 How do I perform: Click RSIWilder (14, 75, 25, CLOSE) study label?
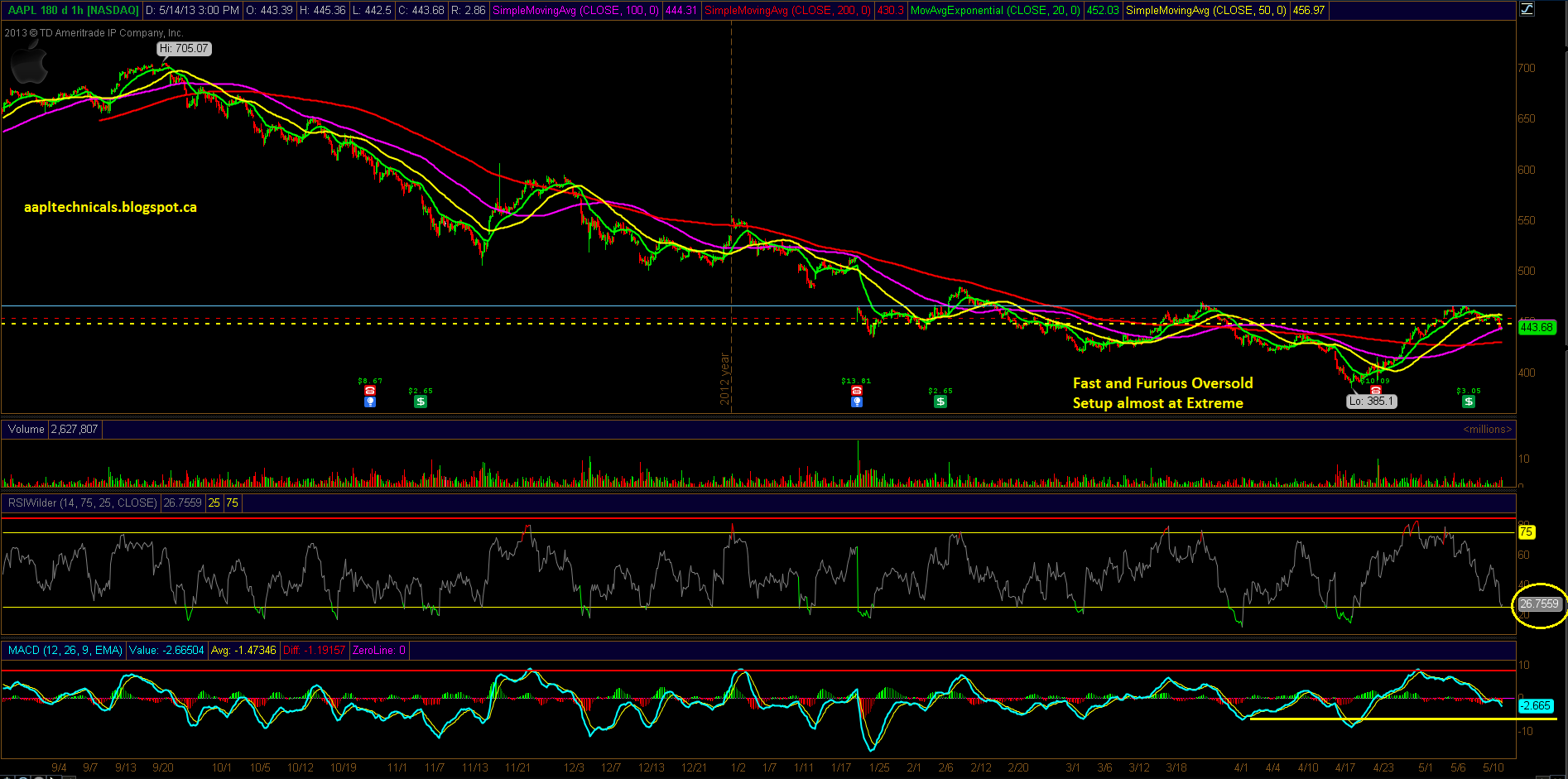(x=82, y=503)
